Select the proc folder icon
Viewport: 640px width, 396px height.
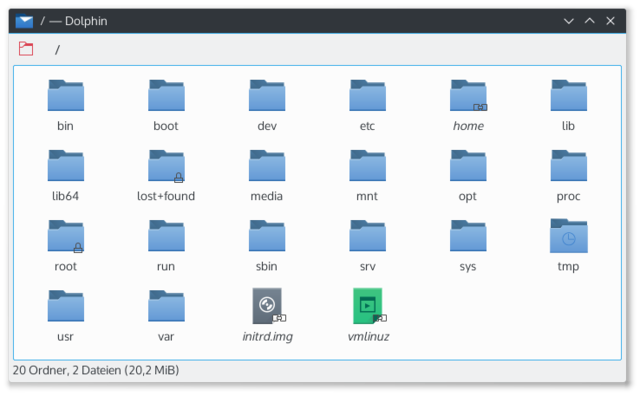click(x=569, y=166)
